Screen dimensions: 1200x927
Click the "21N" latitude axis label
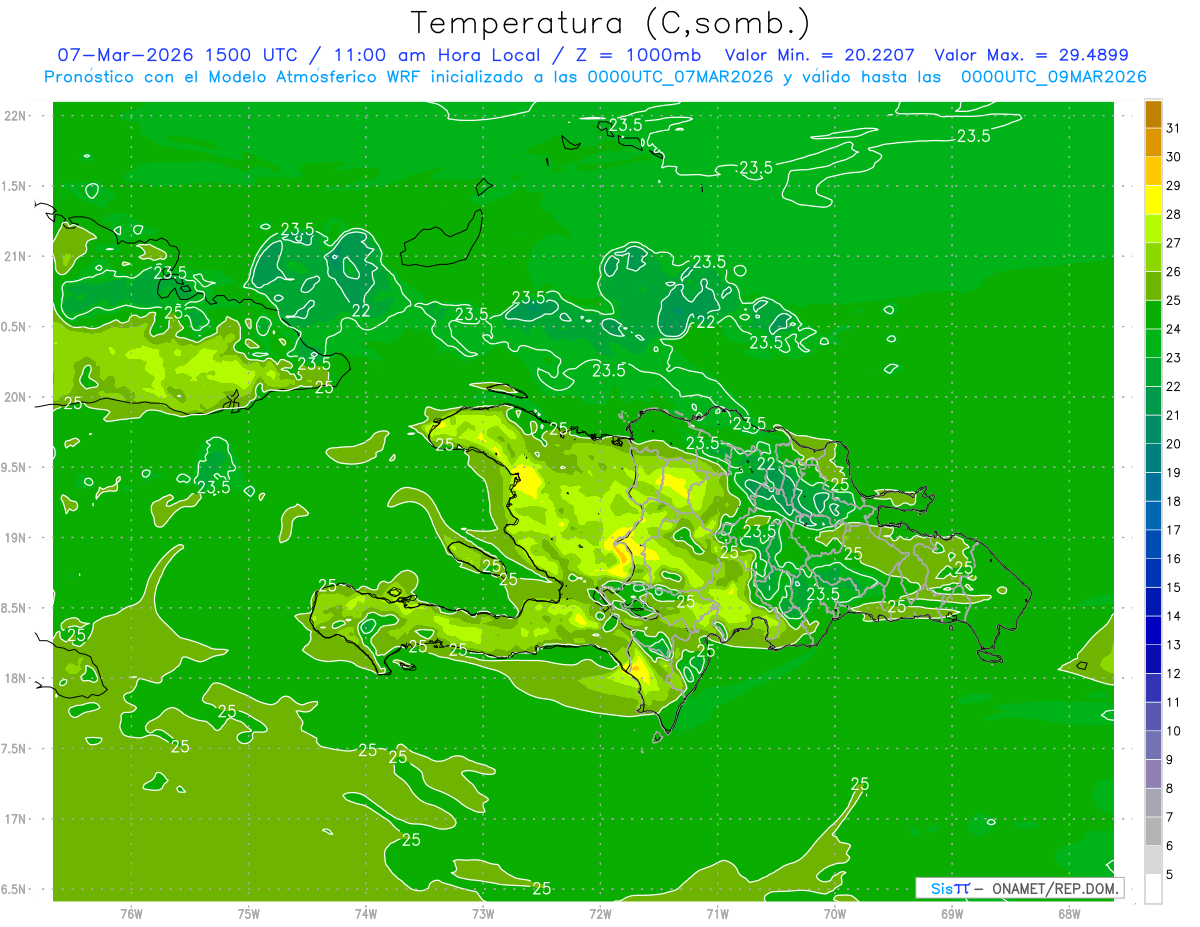pyautogui.click(x=16, y=256)
